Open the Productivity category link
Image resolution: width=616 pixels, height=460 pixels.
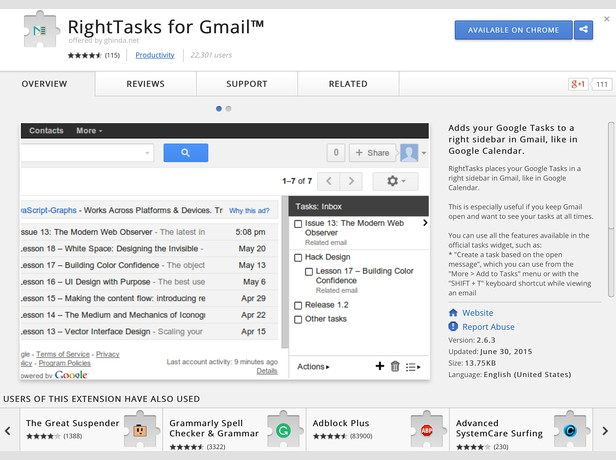[x=155, y=55]
